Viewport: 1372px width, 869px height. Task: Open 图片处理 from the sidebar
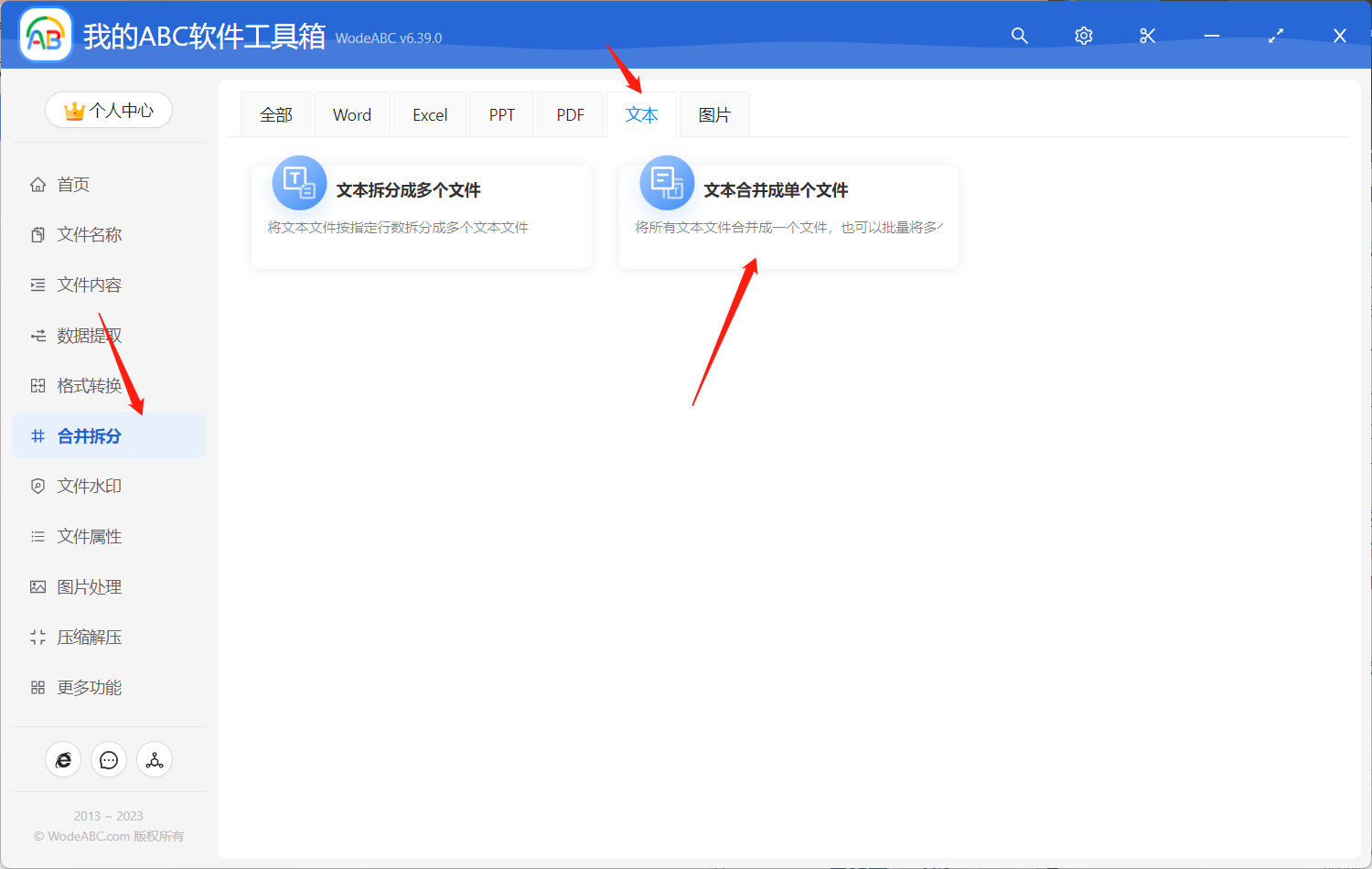point(87,586)
